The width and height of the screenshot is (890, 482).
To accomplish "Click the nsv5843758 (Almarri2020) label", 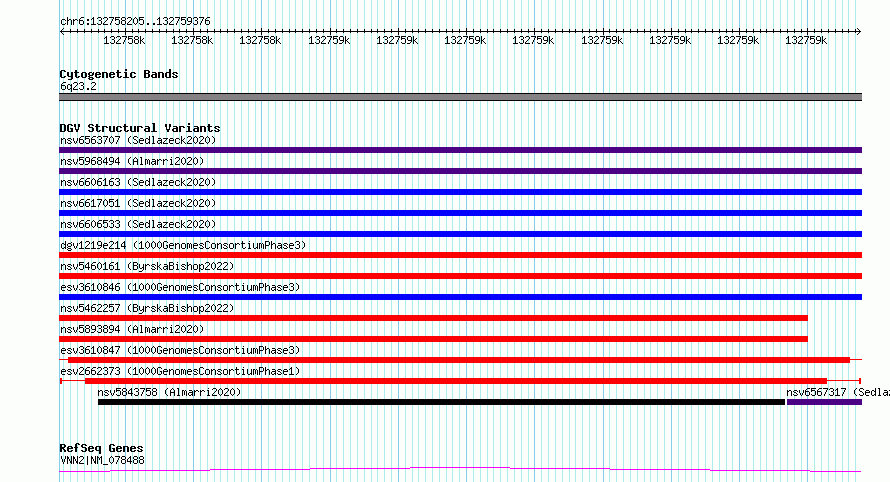I will (x=169, y=392).
